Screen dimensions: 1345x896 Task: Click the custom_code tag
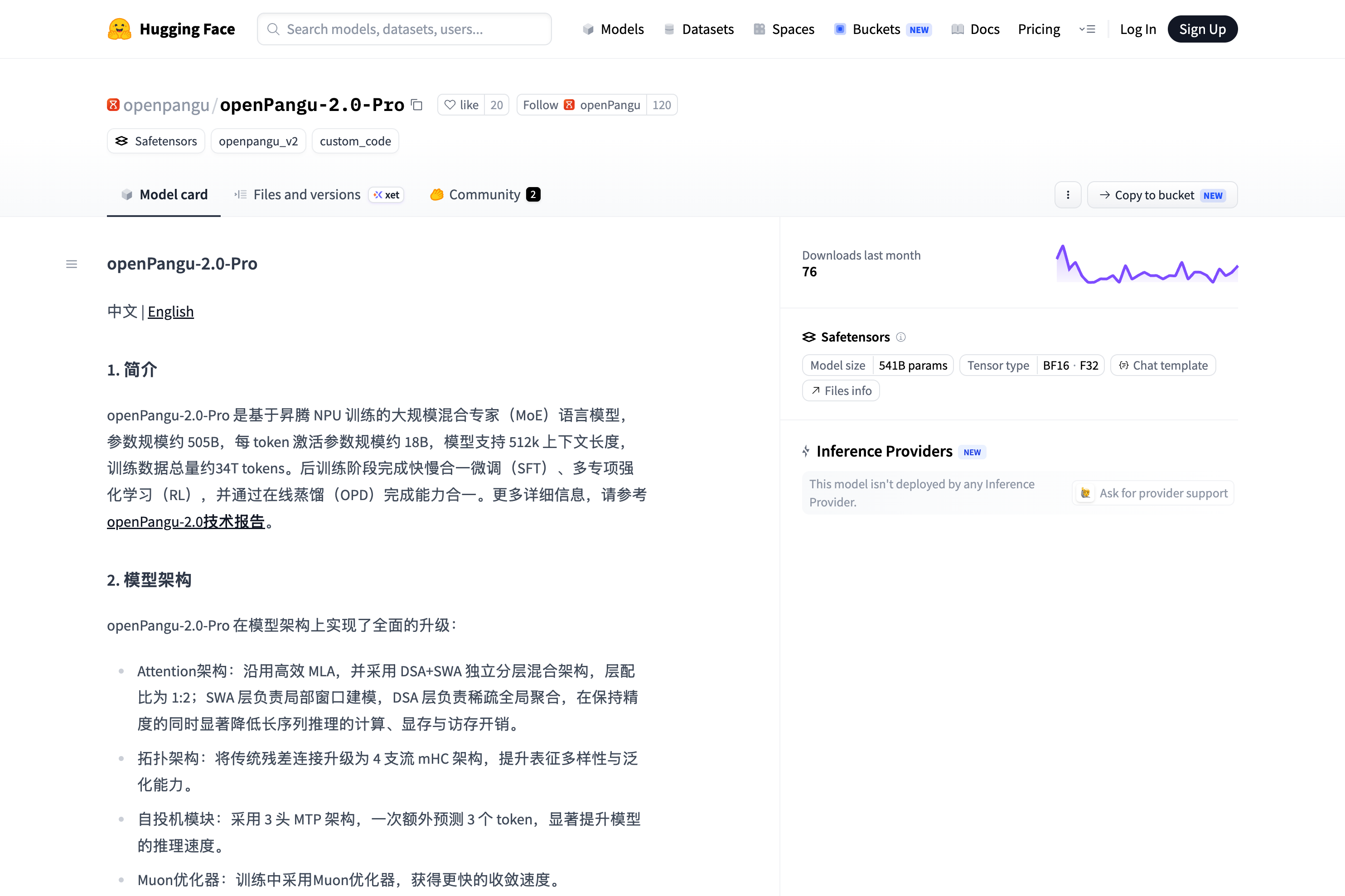pos(356,141)
